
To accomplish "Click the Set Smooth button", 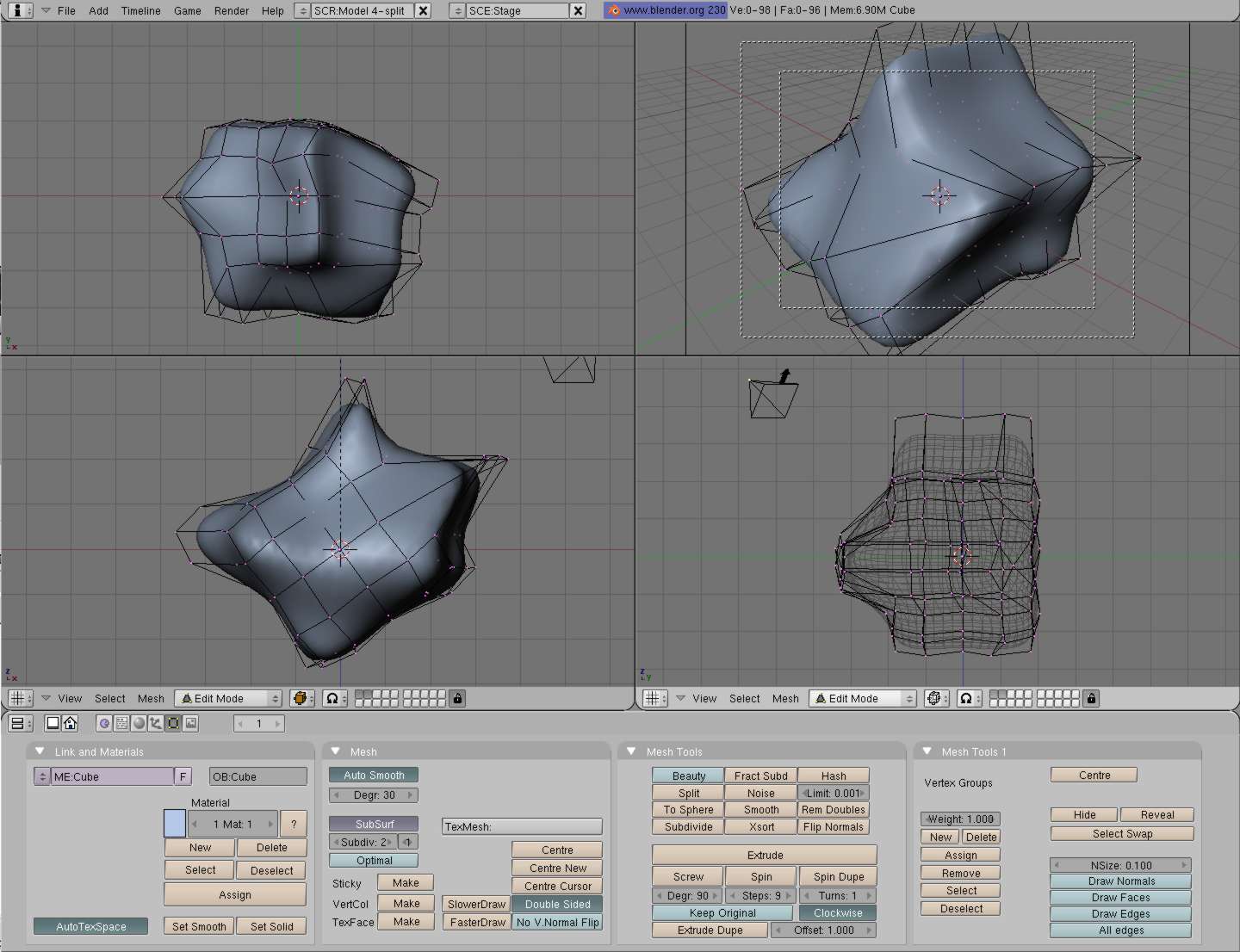I will tap(198, 925).
